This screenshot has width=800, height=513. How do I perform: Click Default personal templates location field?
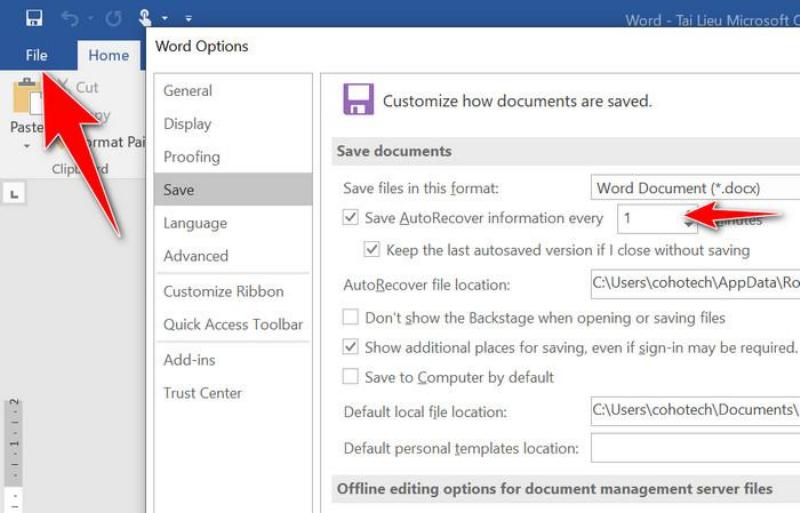tap(695, 448)
